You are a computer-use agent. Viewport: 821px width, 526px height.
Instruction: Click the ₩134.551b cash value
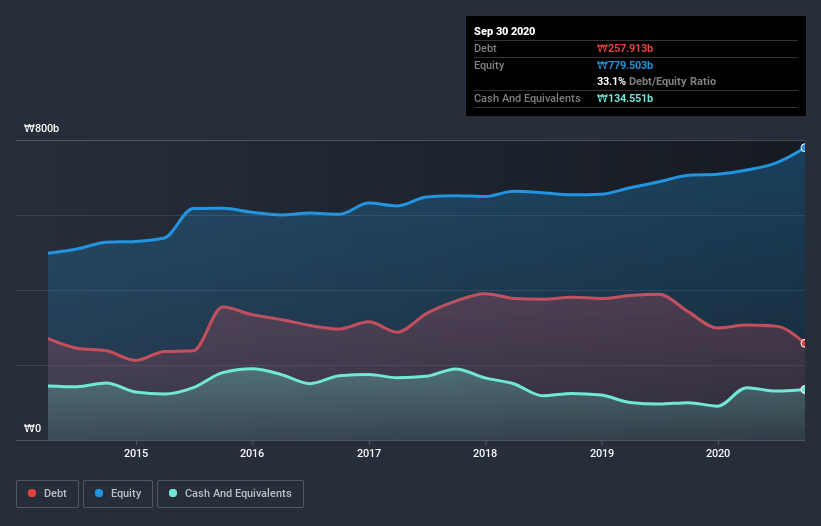click(x=625, y=98)
